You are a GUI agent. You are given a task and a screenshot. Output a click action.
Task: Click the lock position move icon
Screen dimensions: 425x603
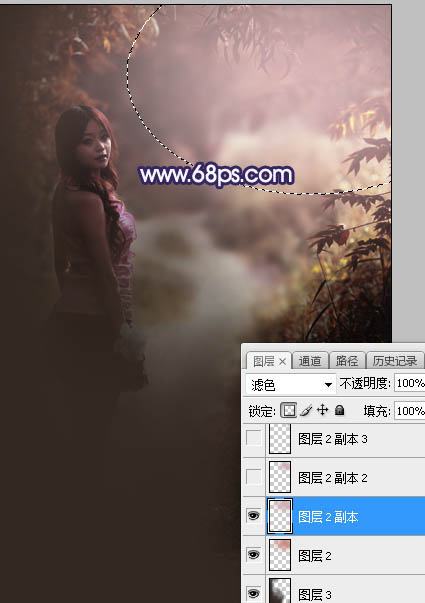click(x=322, y=410)
